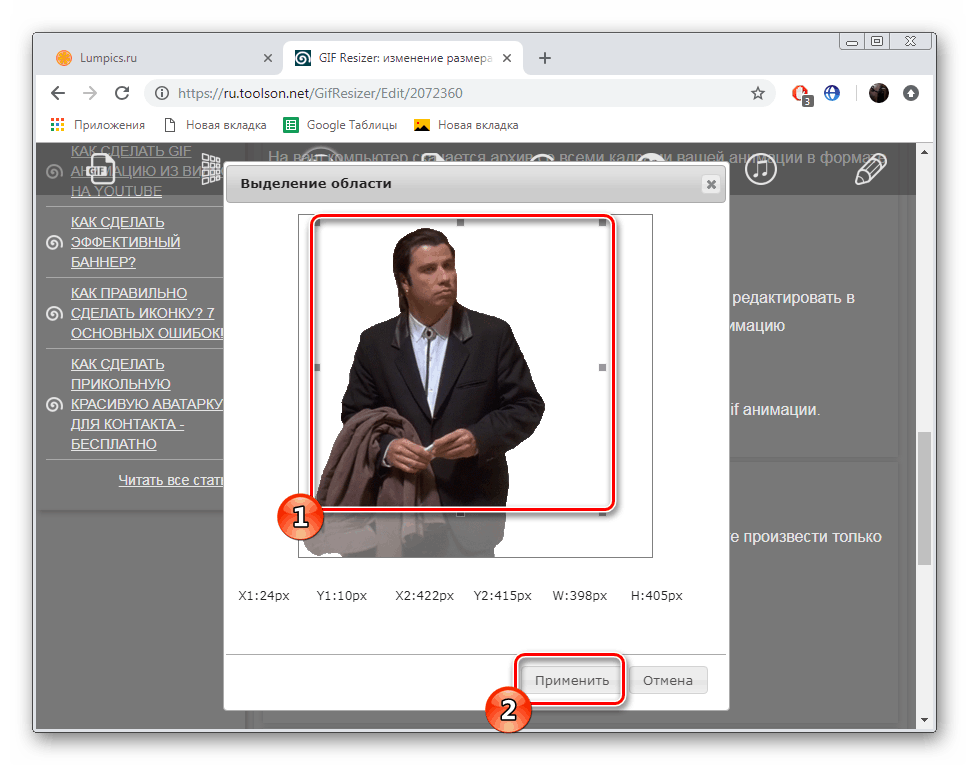Open a new browser tab
This screenshot has width=969, height=765.
tap(544, 58)
